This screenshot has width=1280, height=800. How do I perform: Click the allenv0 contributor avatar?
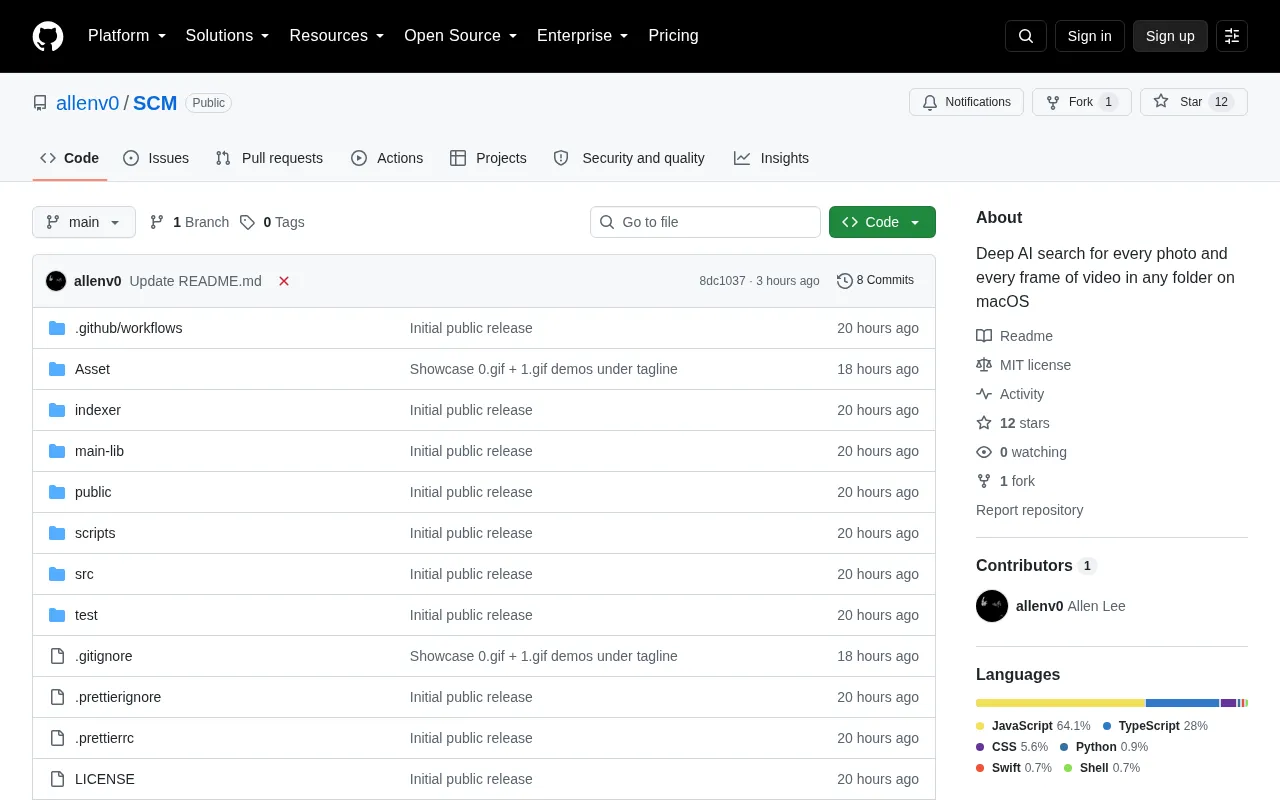[992, 606]
